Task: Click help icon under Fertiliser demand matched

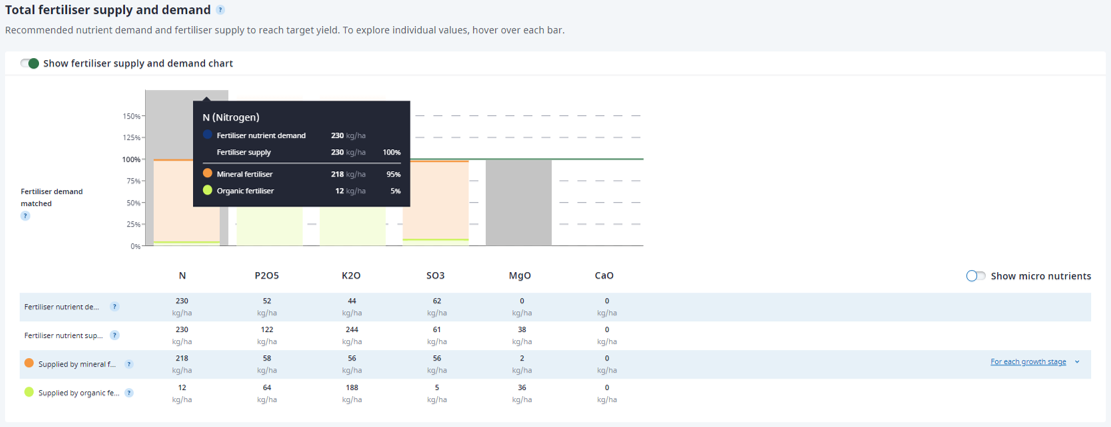Action: point(26,216)
